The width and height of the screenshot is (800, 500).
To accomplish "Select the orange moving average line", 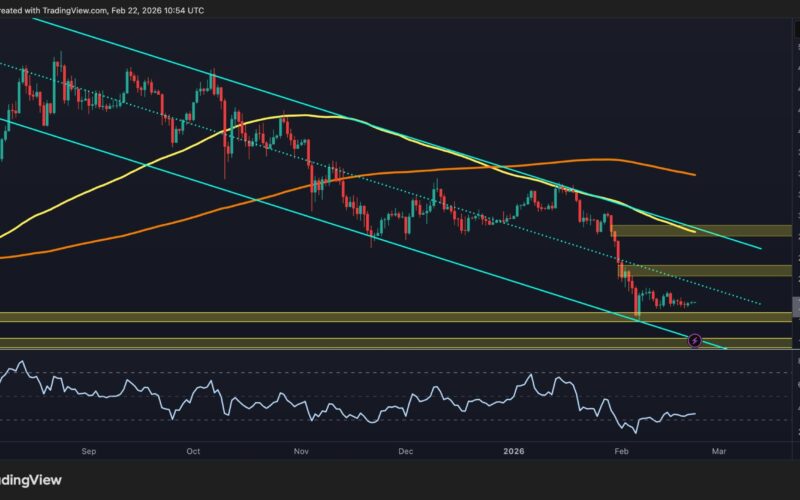I will tap(600, 159).
